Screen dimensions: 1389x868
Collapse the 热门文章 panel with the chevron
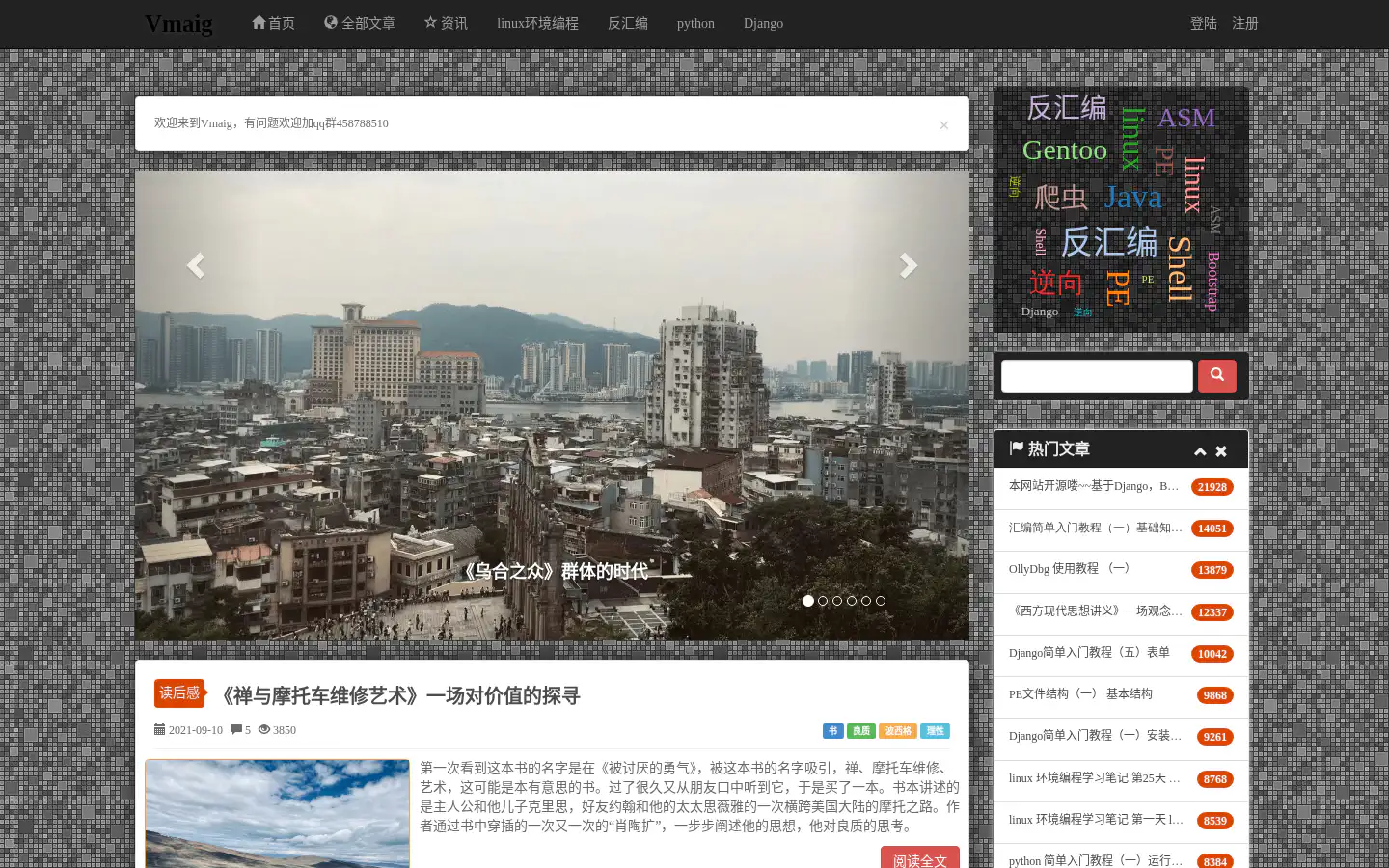[x=1200, y=451]
